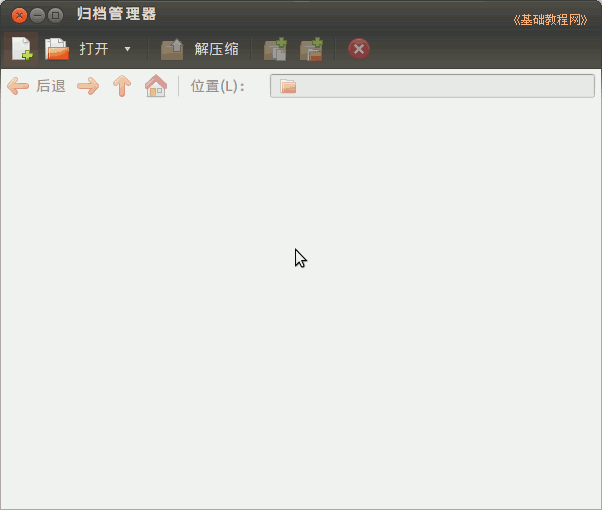
Task: Stop the operation with the red X icon
Action: [359, 49]
